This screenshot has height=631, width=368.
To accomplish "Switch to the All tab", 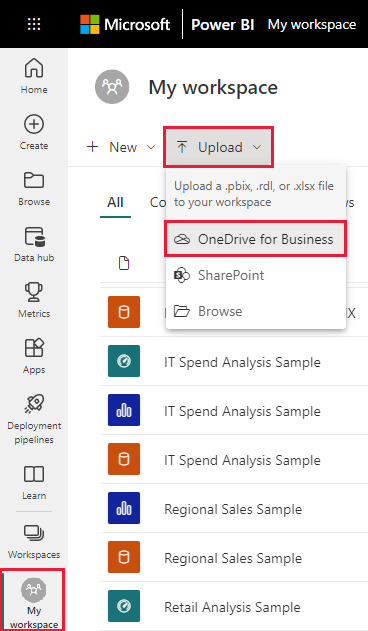I will pos(115,202).
